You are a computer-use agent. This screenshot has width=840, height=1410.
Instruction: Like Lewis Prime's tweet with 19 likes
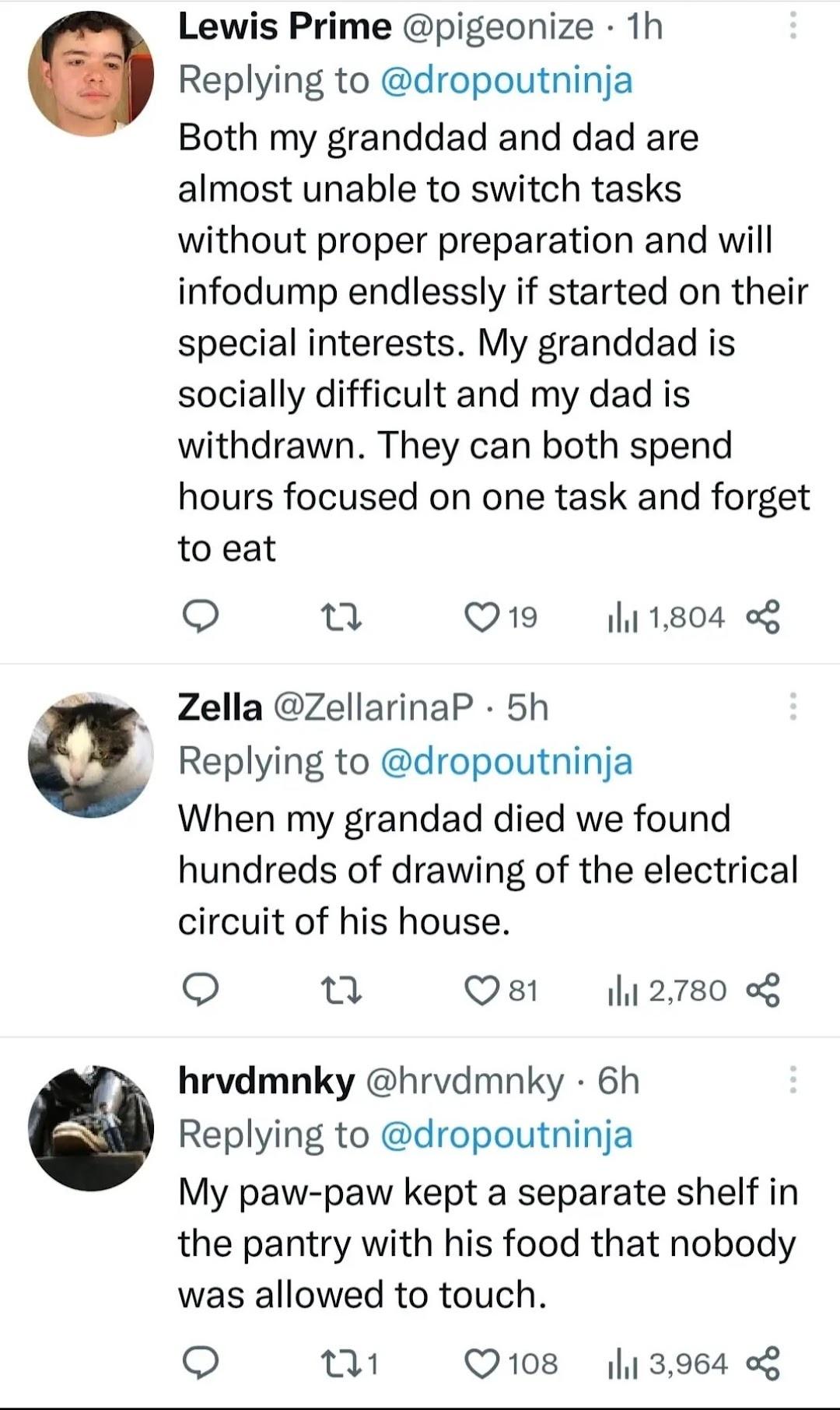coord(482,618)
